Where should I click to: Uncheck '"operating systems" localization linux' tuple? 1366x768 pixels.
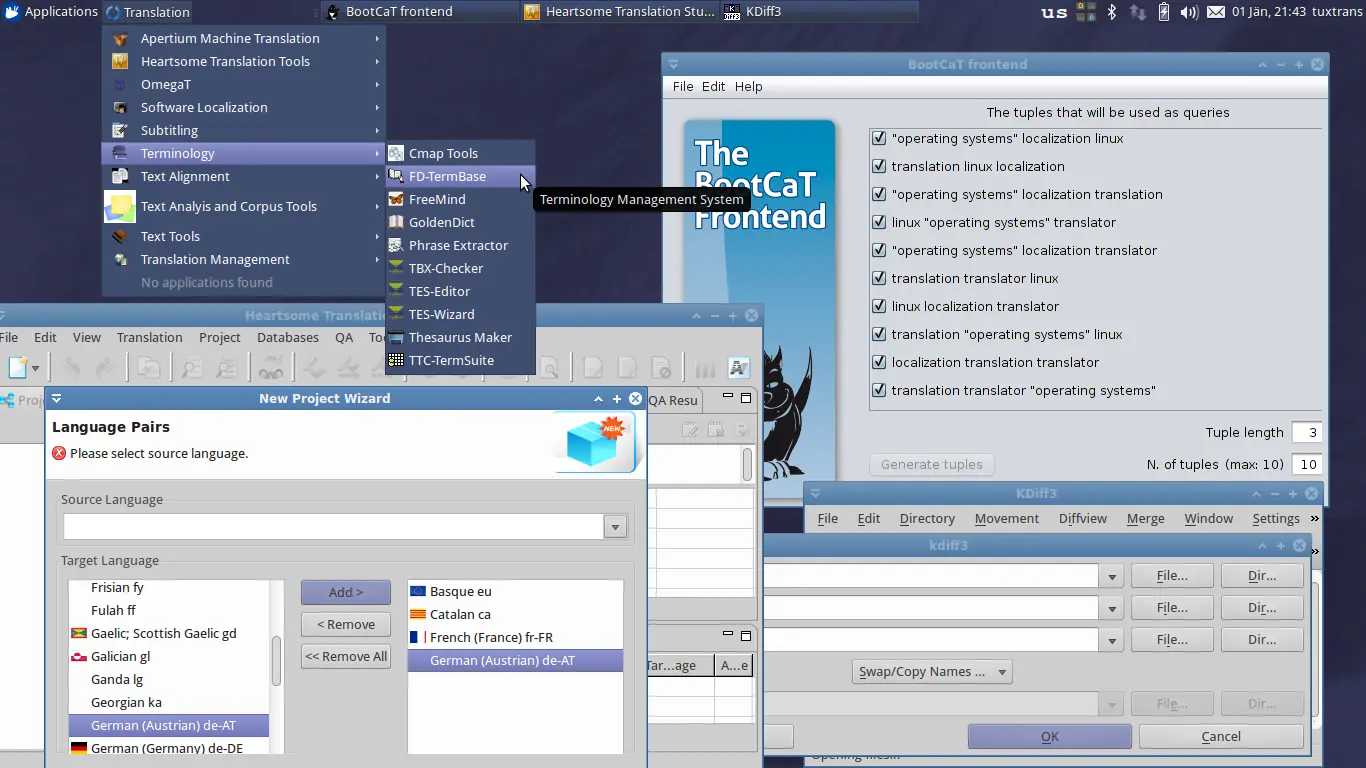pyautogui.click(x=879, y=138)
